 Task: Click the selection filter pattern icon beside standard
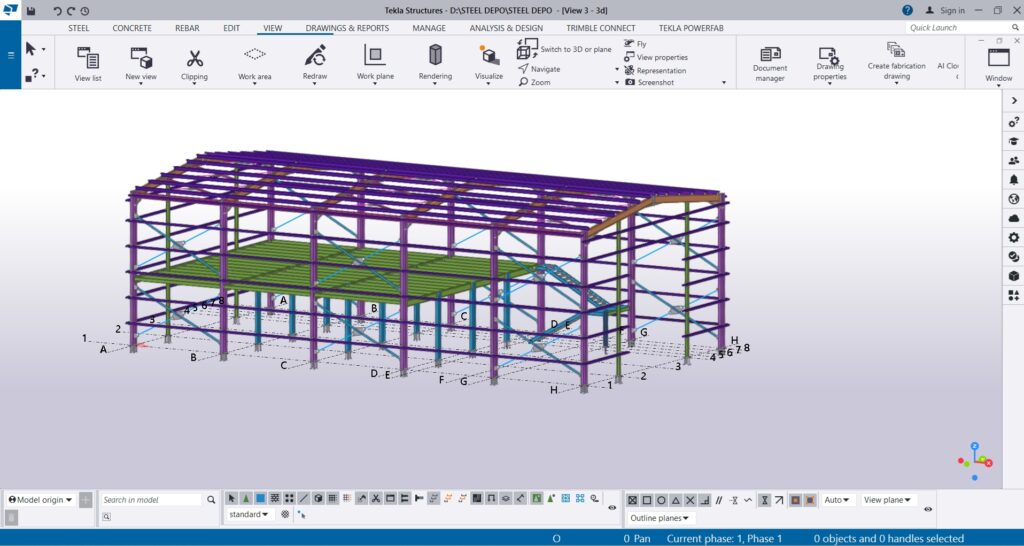pyautogui.click(x=285, y=515)
